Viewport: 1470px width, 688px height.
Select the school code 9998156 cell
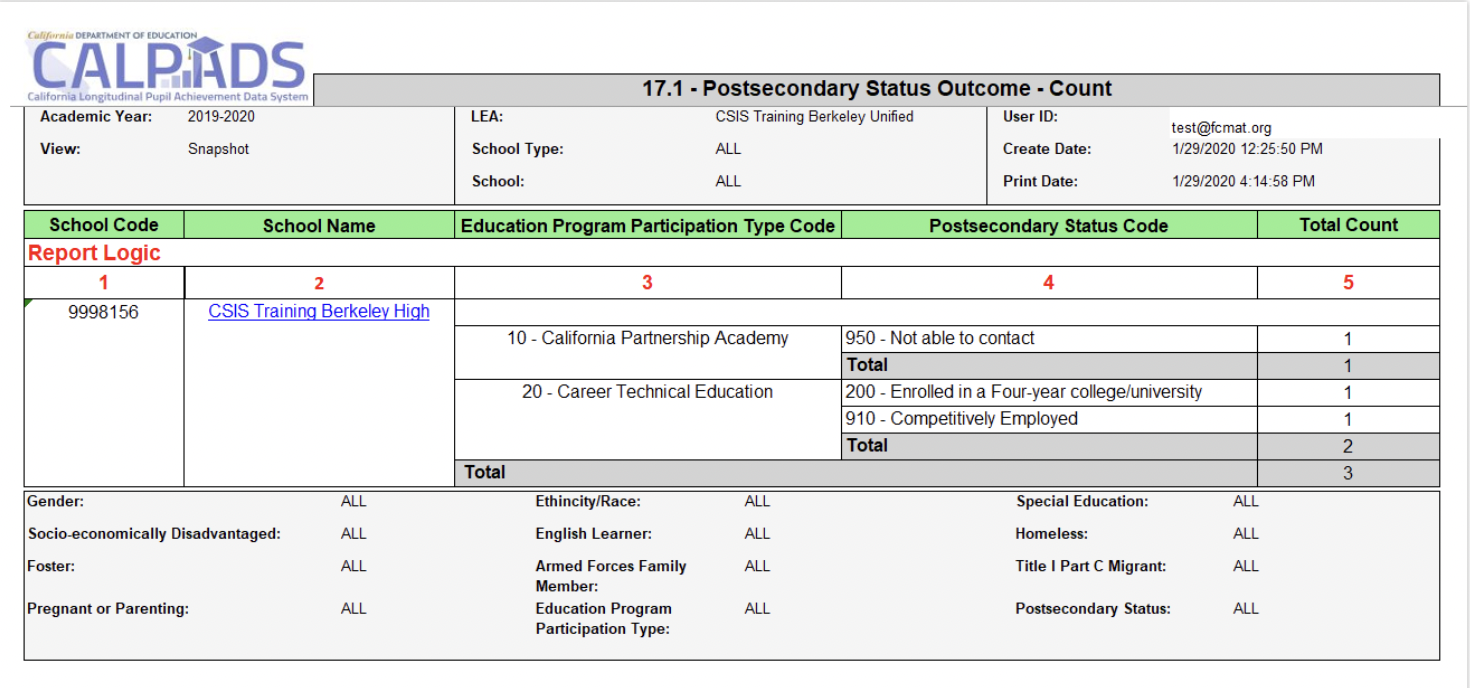pyautogui.click(x=104, y=313)
